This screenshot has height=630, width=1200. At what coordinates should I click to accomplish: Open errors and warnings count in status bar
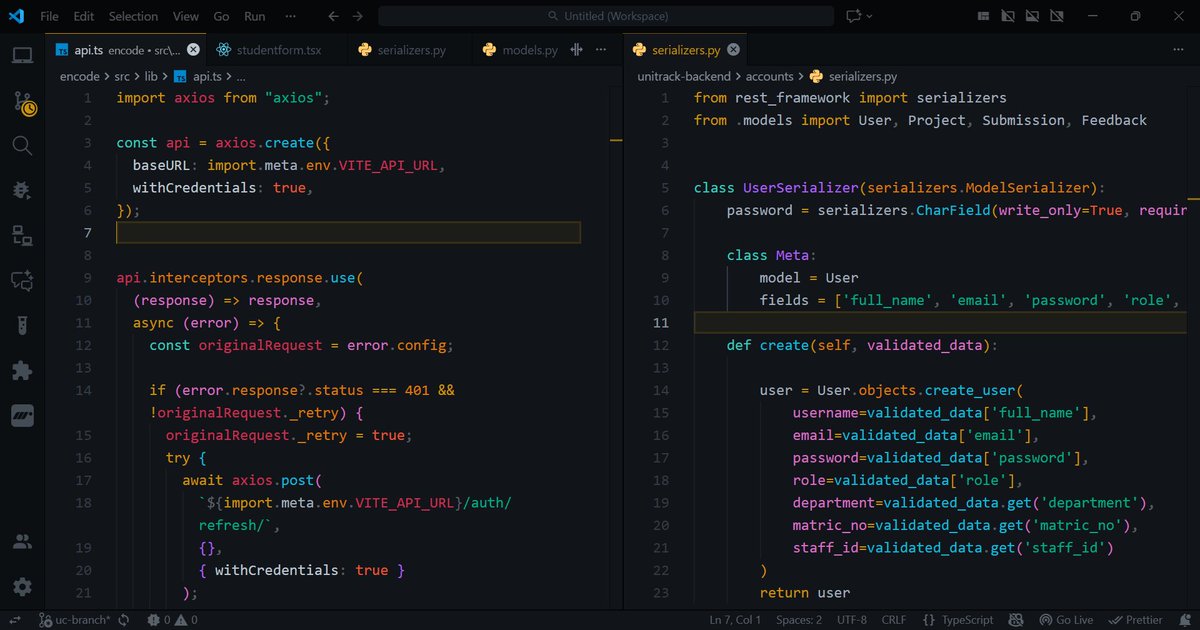click(172, 620)
